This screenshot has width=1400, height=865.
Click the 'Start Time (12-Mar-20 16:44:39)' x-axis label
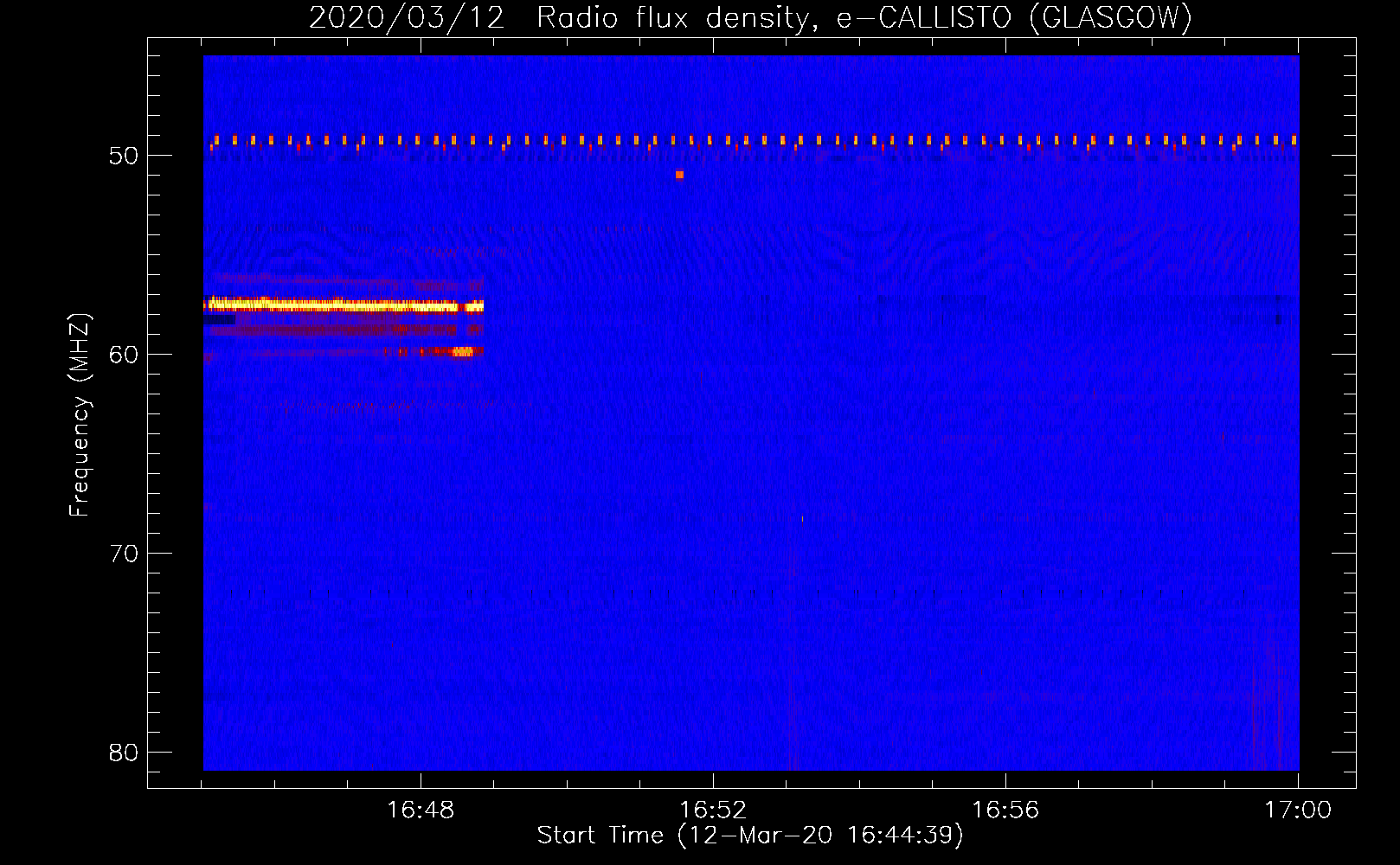(x=750, y=836)
